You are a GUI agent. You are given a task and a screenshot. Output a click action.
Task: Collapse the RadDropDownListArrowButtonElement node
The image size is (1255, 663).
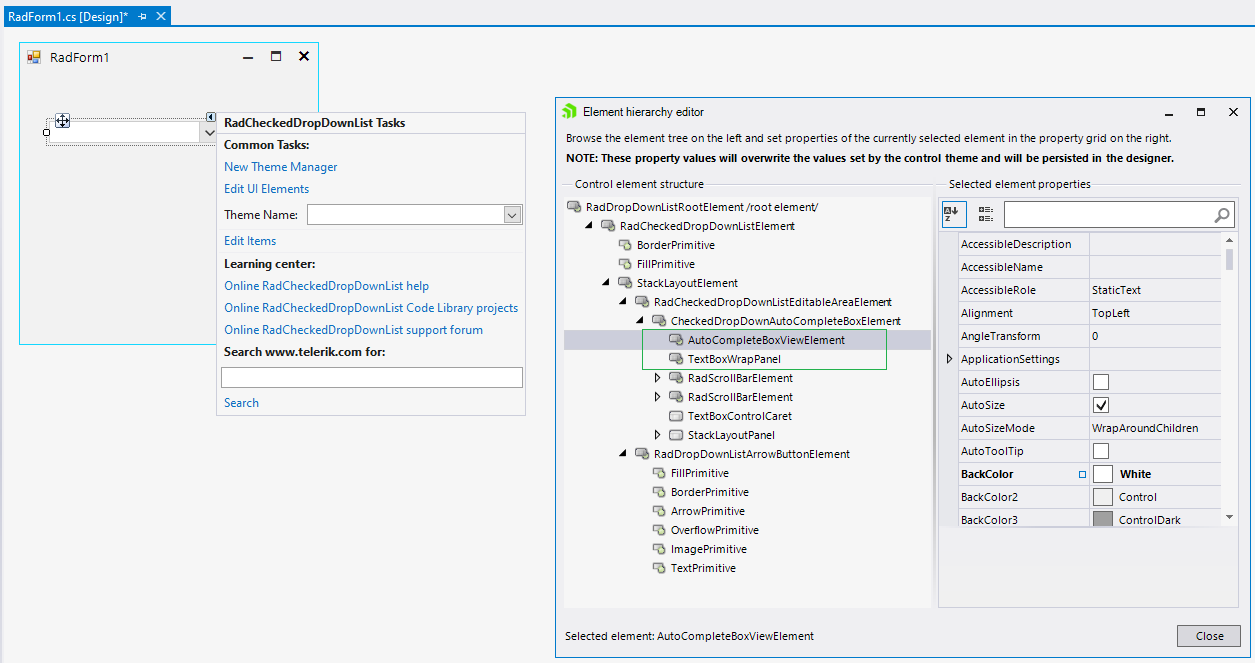pos(624,454)
